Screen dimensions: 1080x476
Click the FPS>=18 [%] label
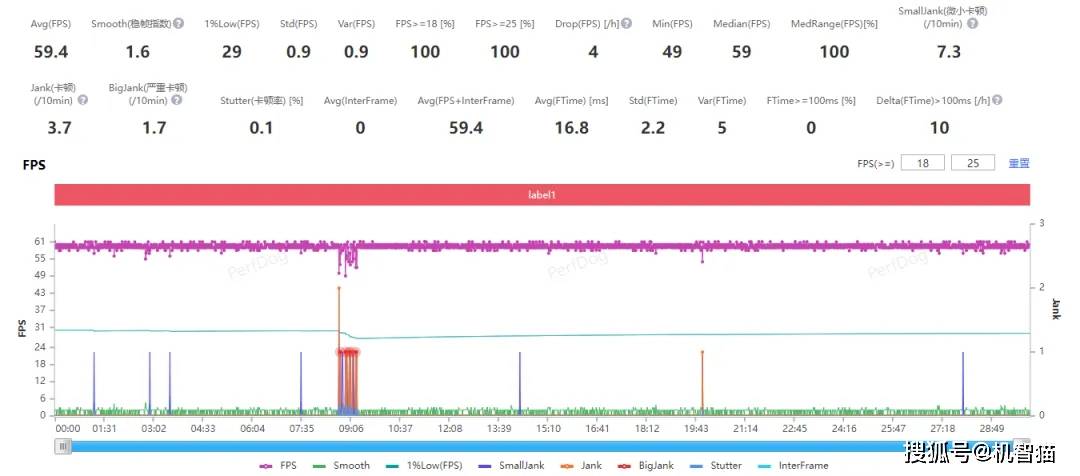click(425, 24)
